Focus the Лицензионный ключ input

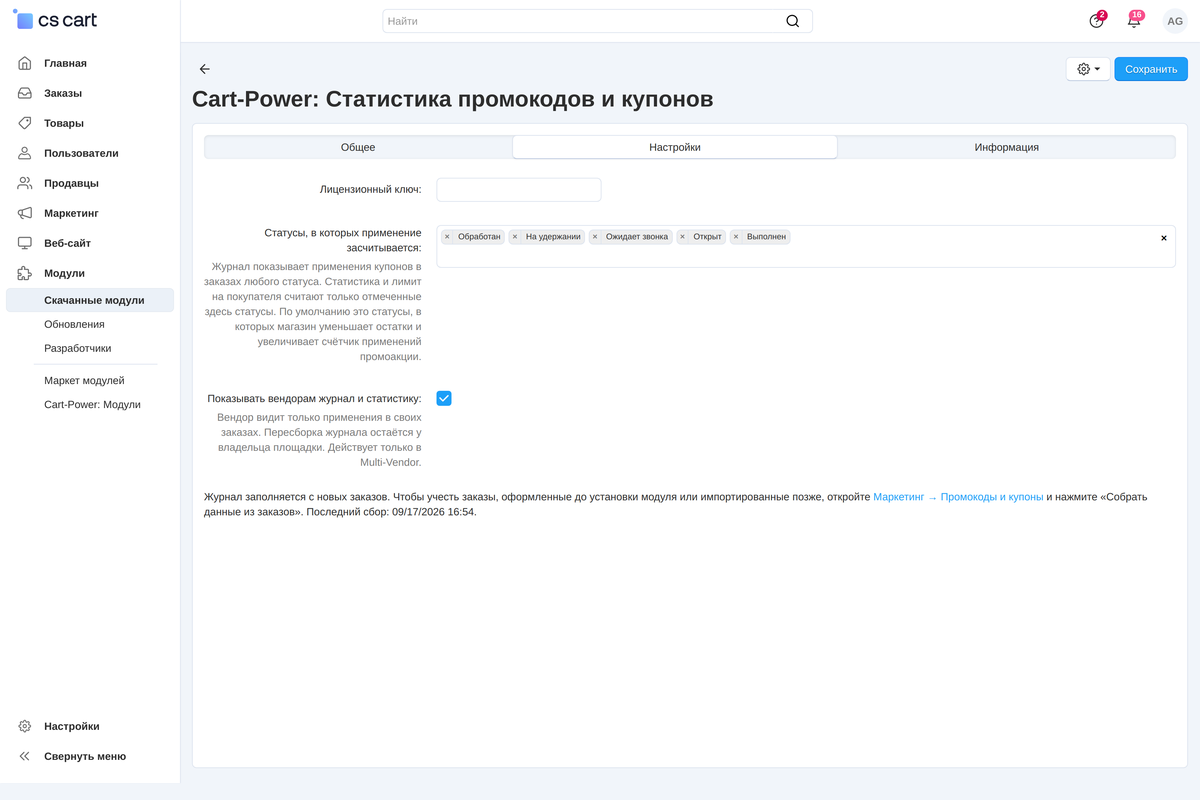[x=519, y=189]
